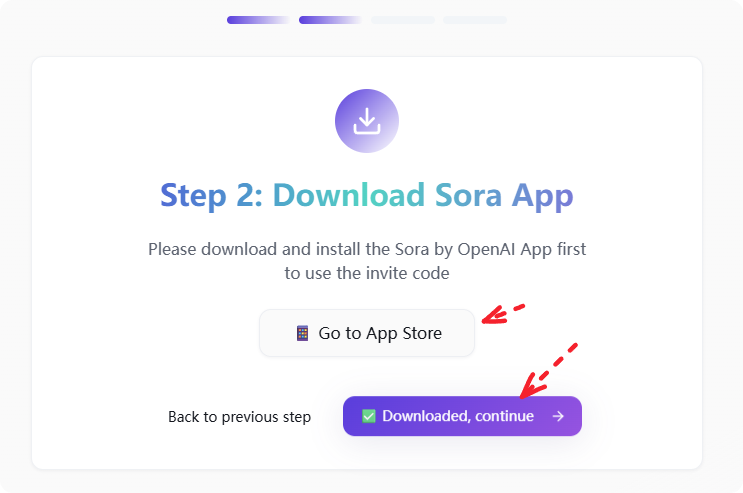Viewport: 743px width, 493px height.
Task: Select the third progress step segment
Action: [402, 20]
